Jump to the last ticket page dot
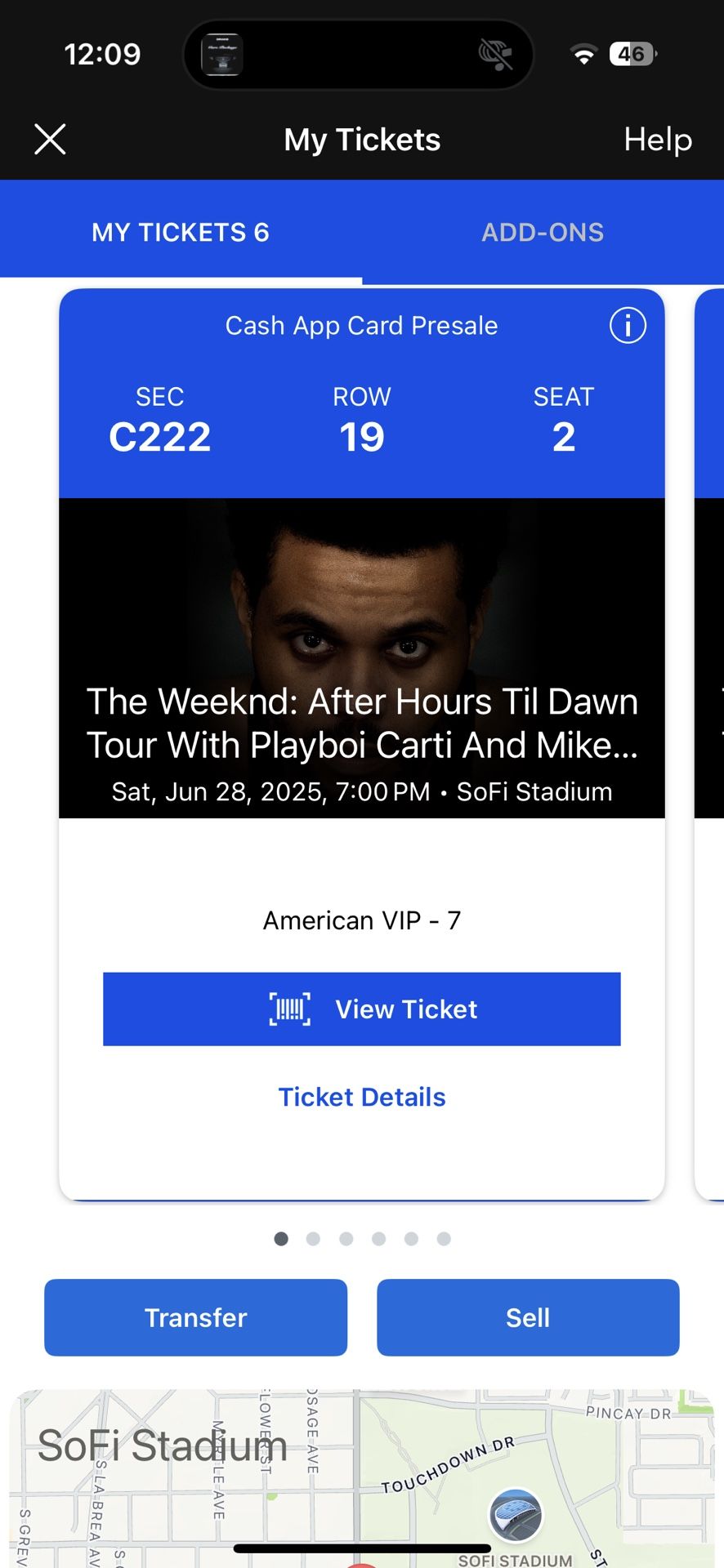This screenshot has height=1568, width=724. click(x=444, y=1239)
